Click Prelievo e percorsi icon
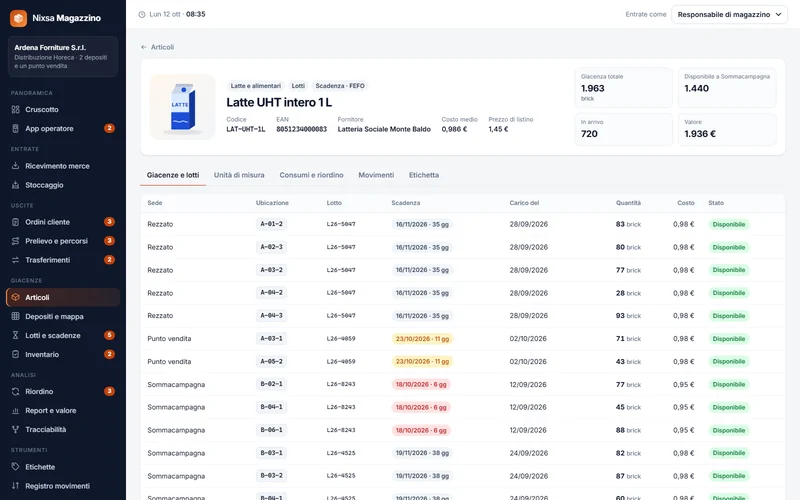This screenshot has width=800, height=500. (15, 241)
